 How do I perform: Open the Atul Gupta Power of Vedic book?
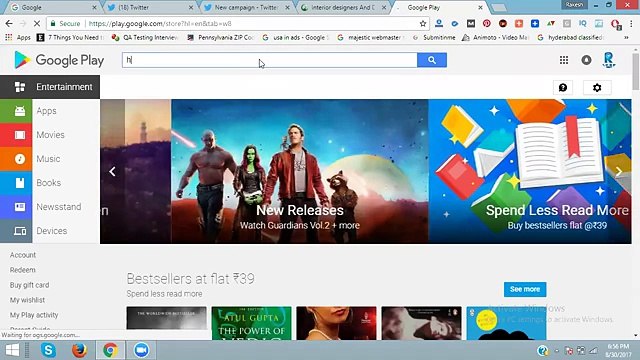[251, 323]
